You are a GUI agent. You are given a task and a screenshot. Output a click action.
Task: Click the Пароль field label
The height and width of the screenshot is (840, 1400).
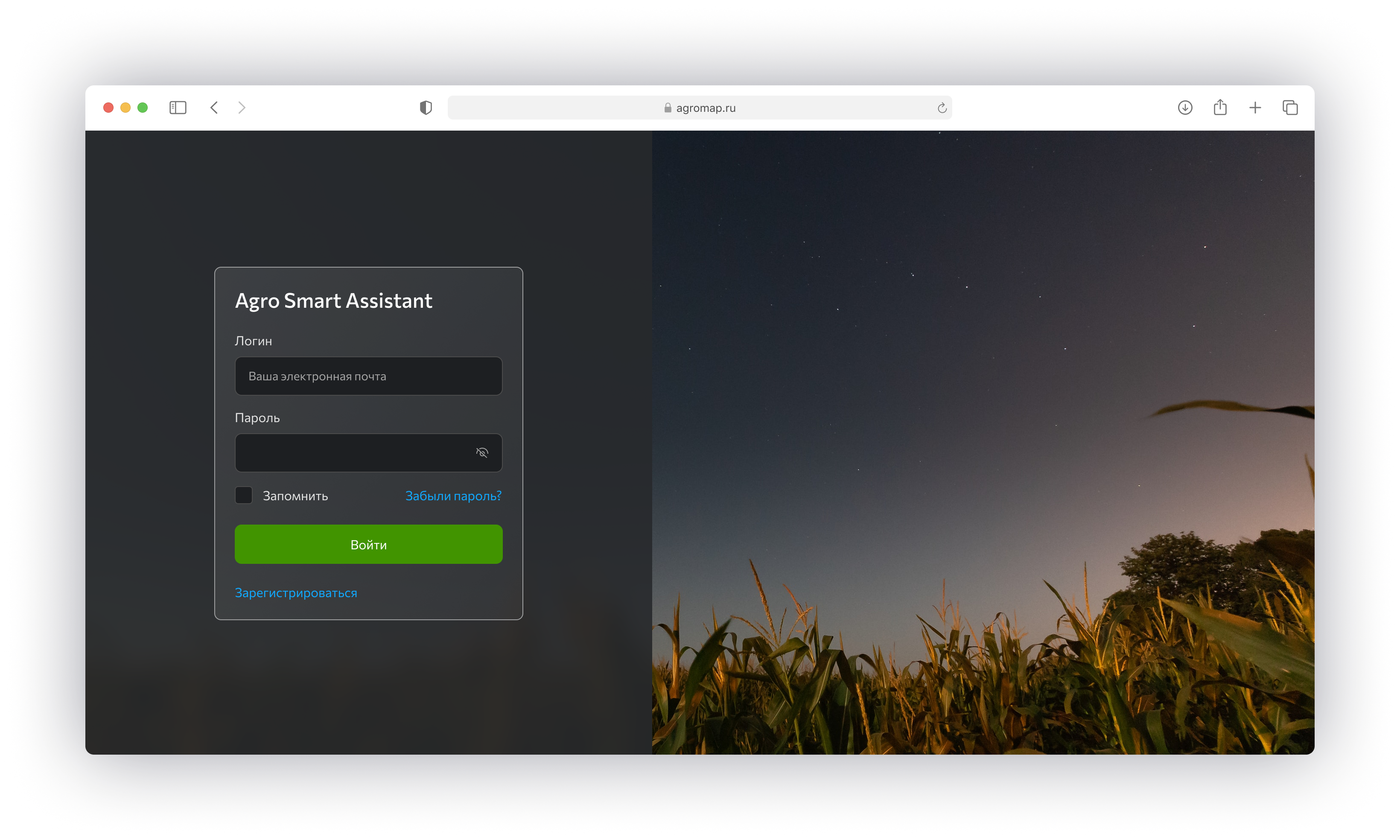coord(257,418)
